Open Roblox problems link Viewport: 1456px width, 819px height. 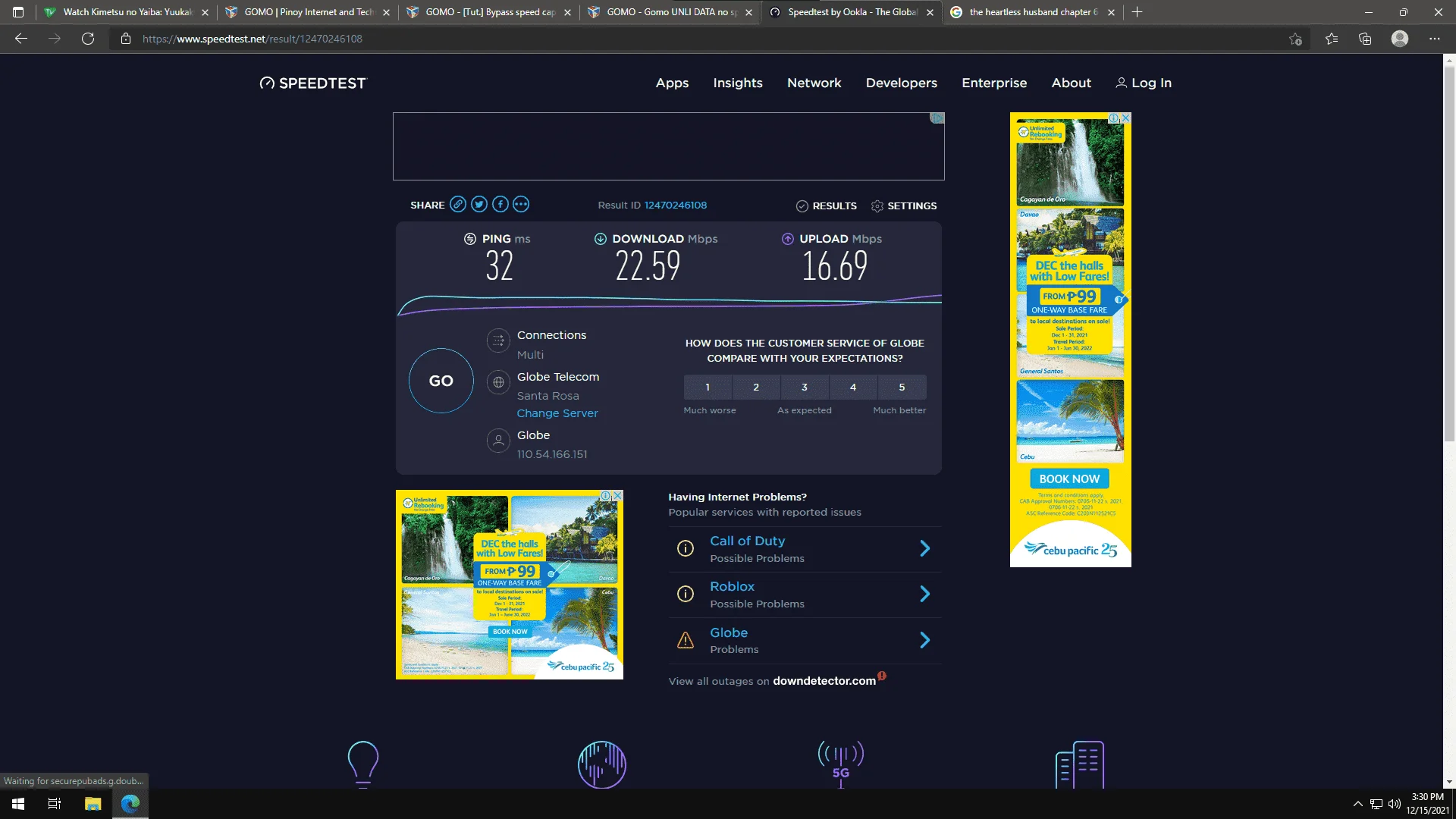(732, 586)
